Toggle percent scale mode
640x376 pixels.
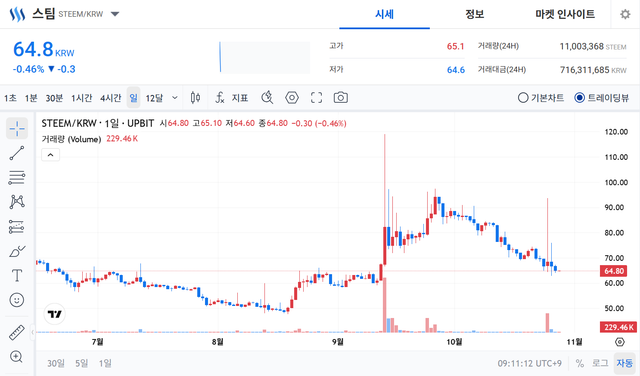pos(580,363)
